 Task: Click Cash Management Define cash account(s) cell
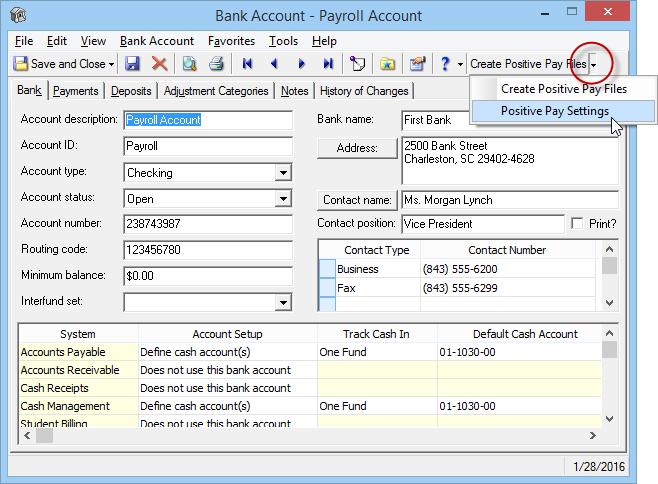point(228,406)
